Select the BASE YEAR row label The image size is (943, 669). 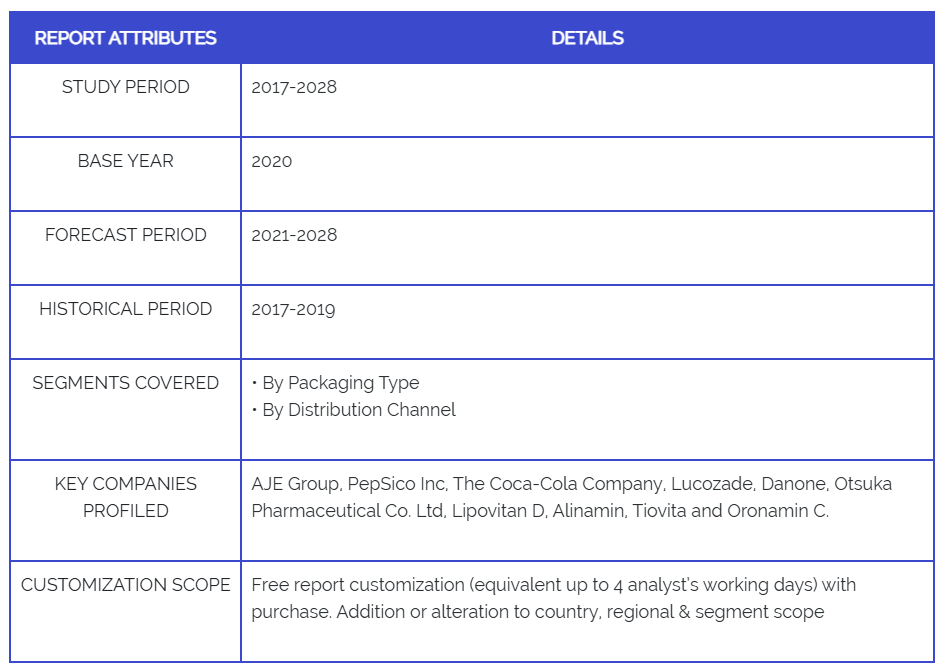pos(125,161)
